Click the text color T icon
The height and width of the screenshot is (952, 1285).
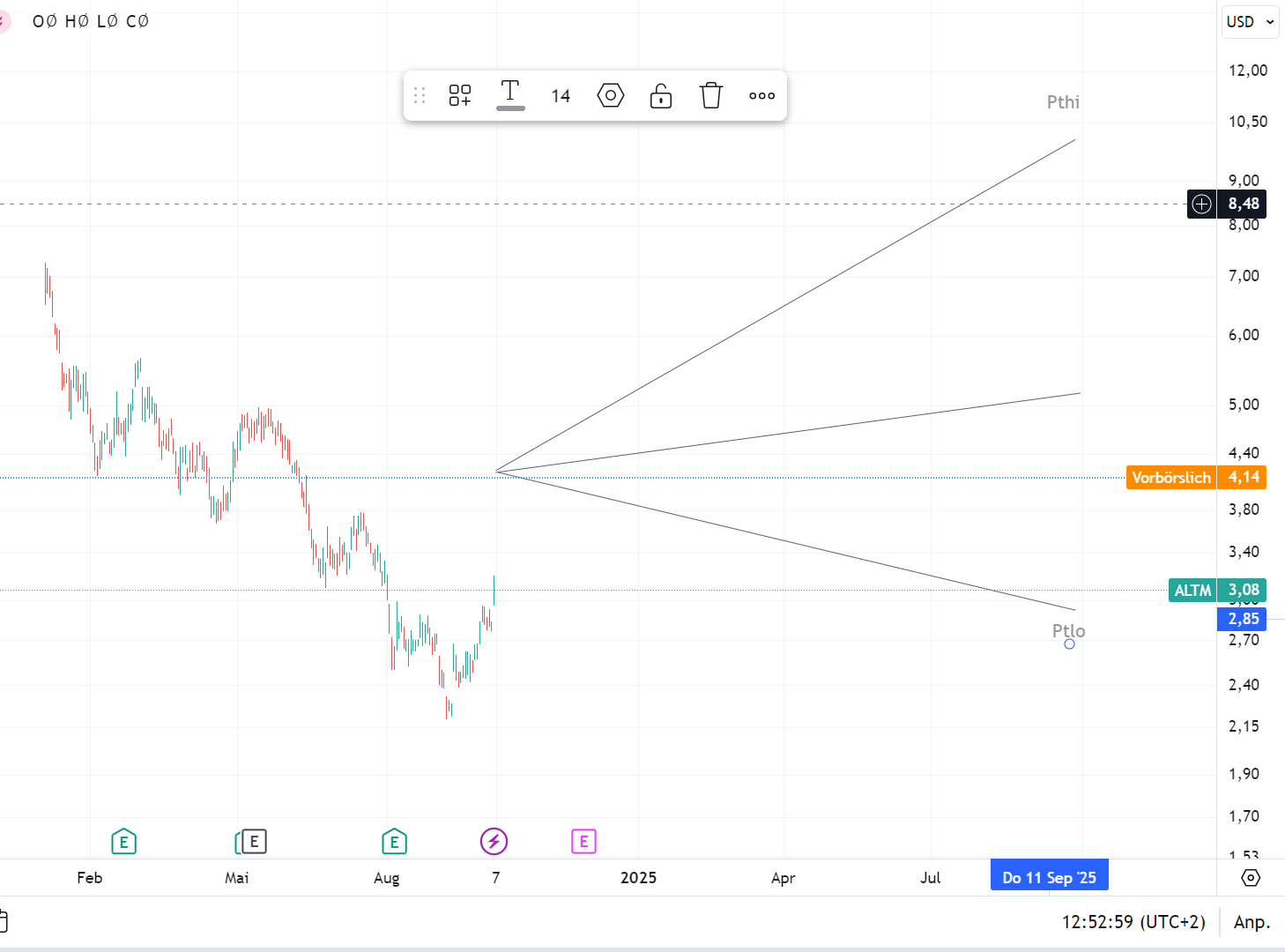(510, 93)
